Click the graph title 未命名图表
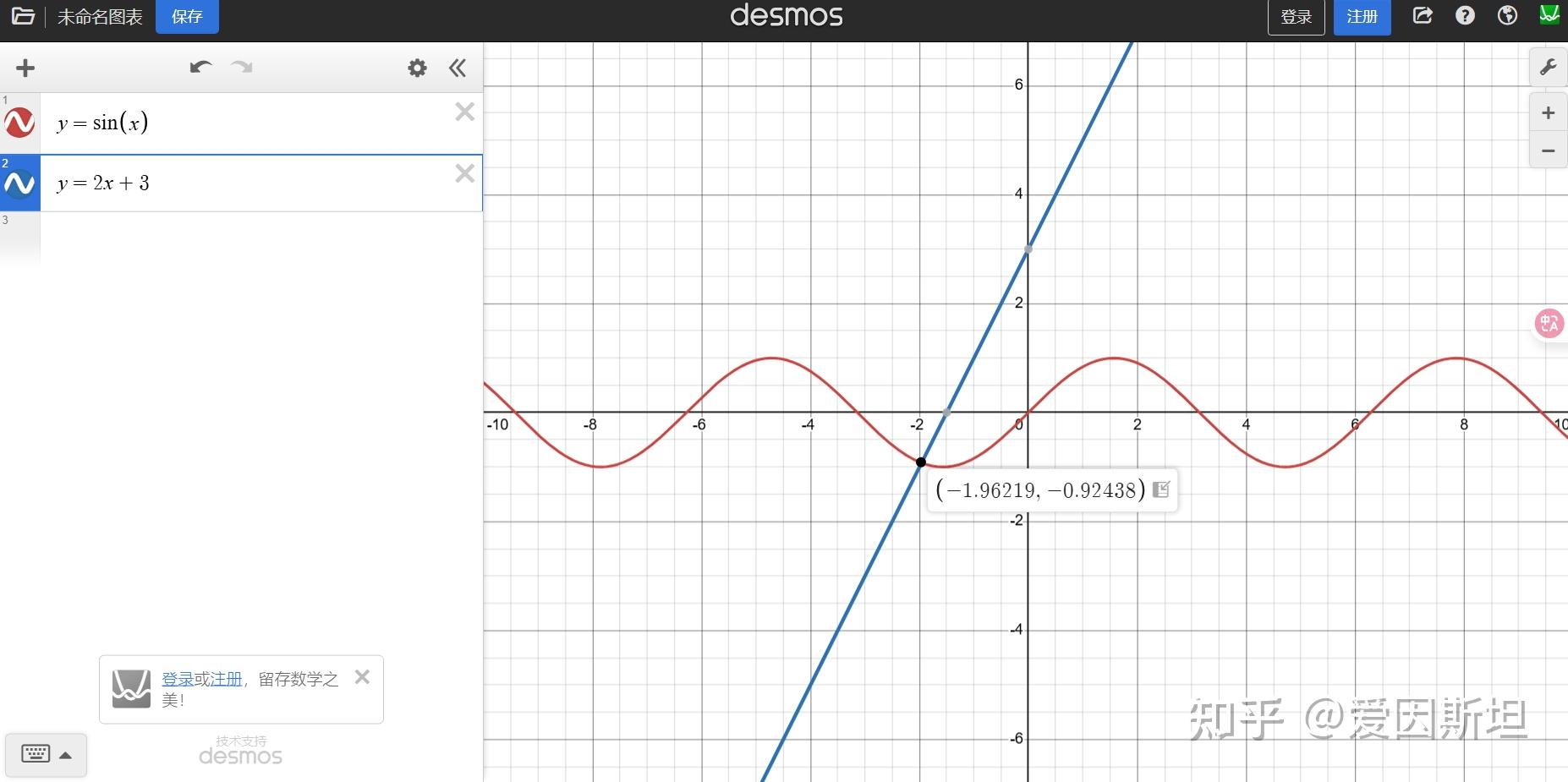This screenshot has height=782, width=1568. pos(100,17)
